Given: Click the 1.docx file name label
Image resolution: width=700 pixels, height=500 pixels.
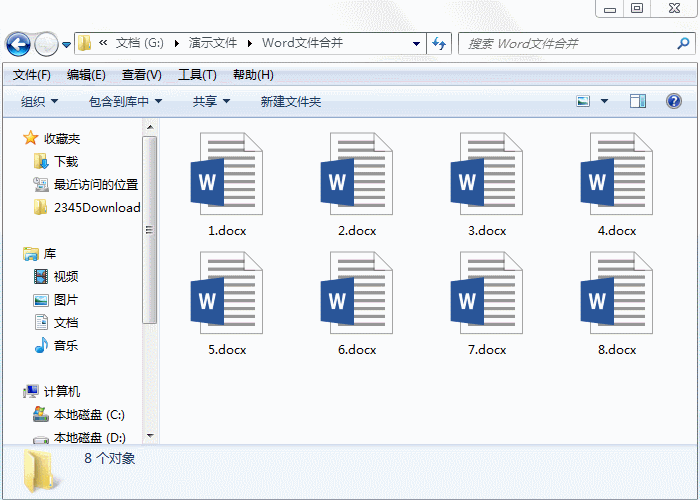Looking at the screenshot, I should pyautogui.click(x=227, y=231).
